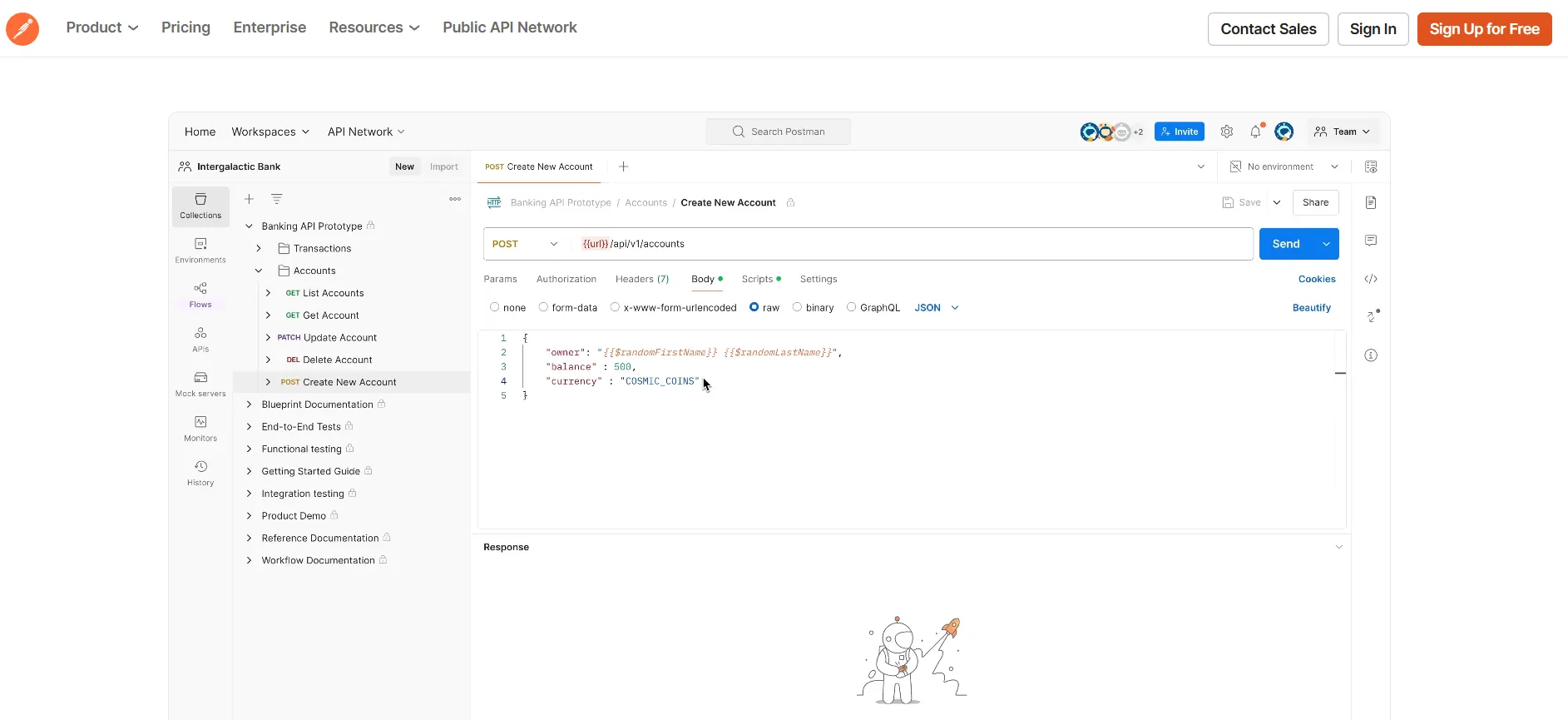Collapse the Banking API Prototype collection
The width and height of the screenshot is (1568, 720).
(x=249, y=226)
